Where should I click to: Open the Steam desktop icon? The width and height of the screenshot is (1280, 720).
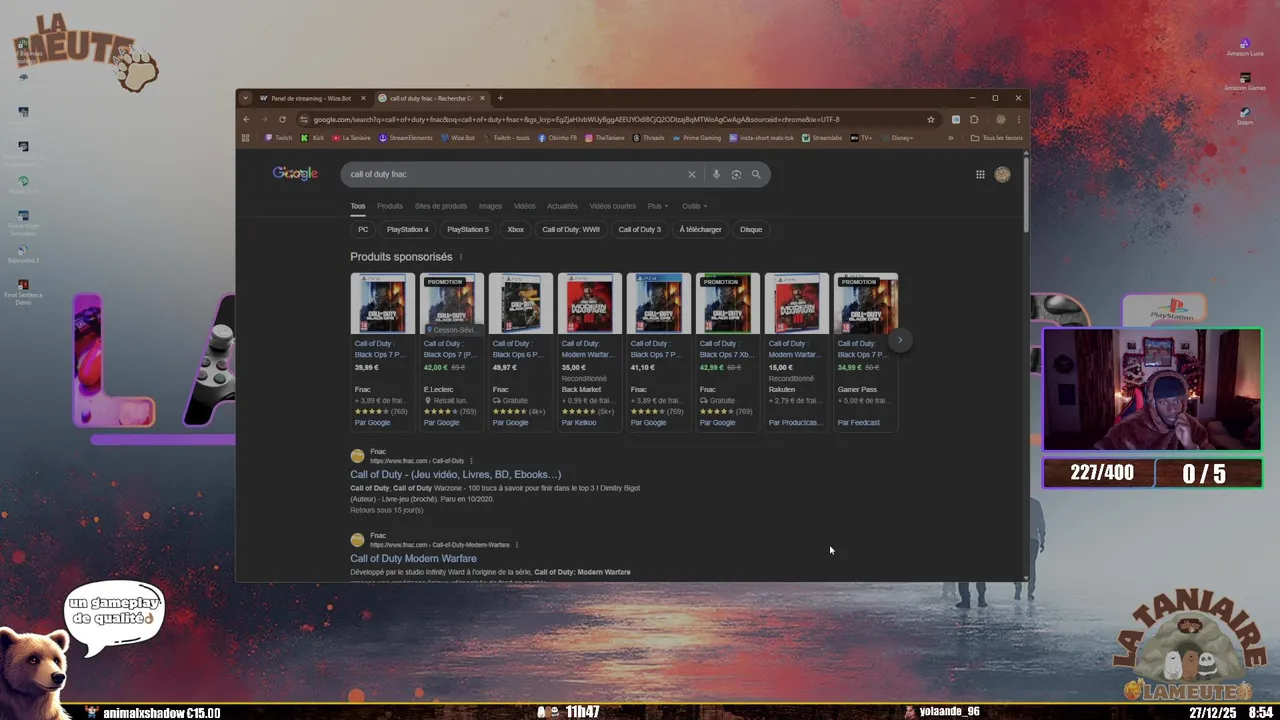click(1245, 116)
